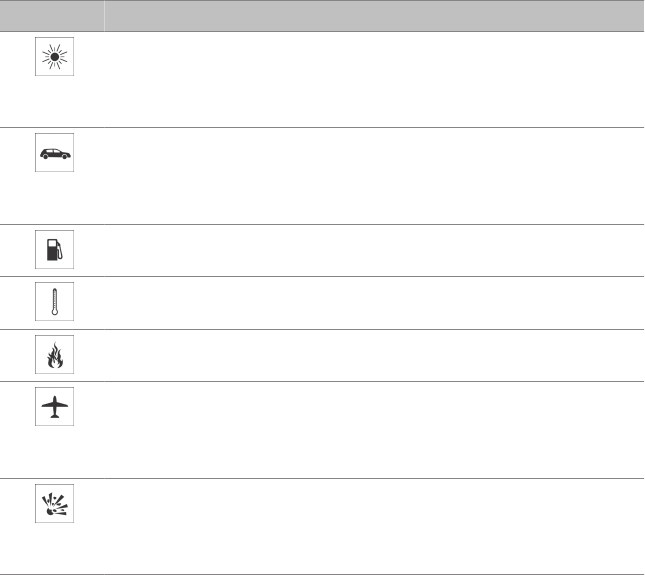645x575 pixels.
Task: Click the flame icon
Action: tap(54, 355)
